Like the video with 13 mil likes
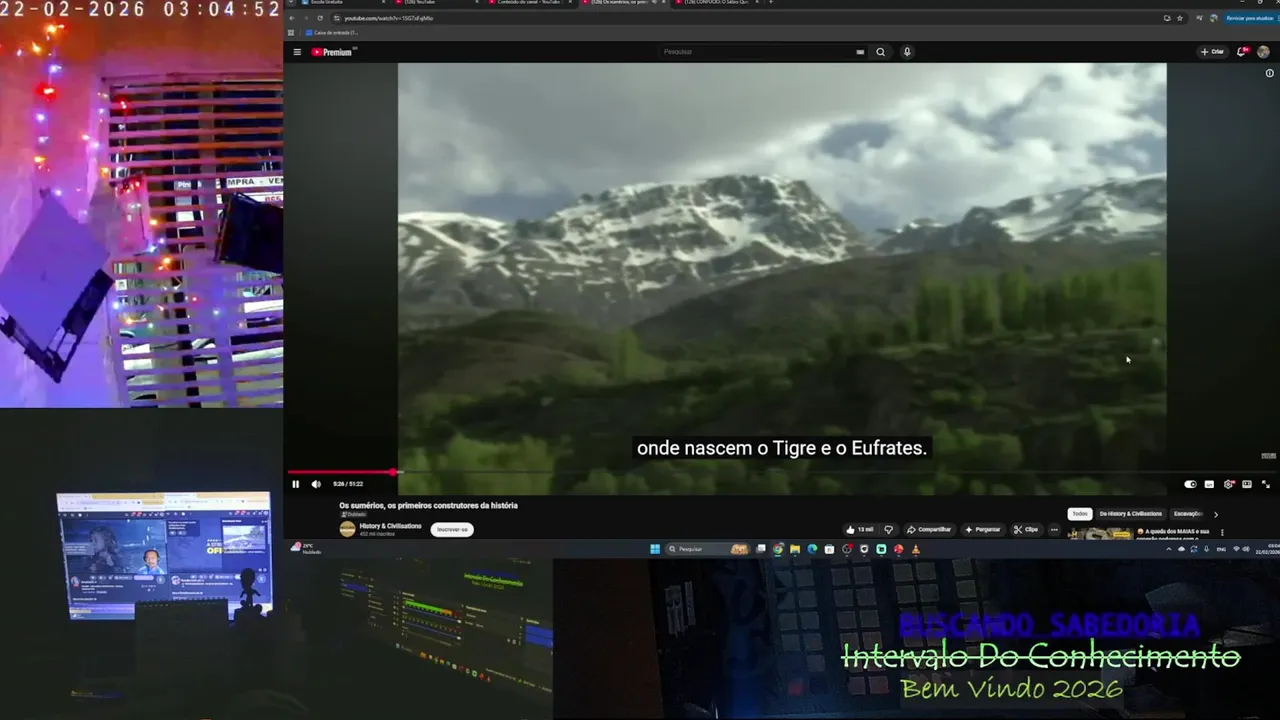 tap(860, 530)
